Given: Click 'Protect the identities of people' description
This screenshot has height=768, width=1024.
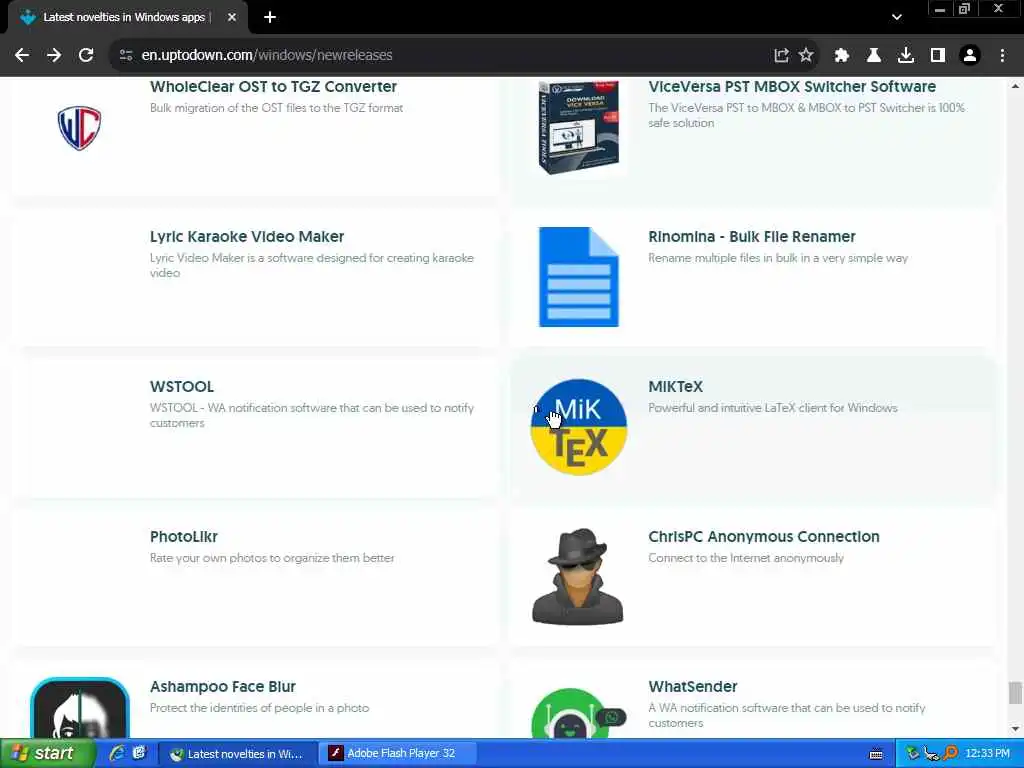Looking at the screenshot, I should [259, 708].
